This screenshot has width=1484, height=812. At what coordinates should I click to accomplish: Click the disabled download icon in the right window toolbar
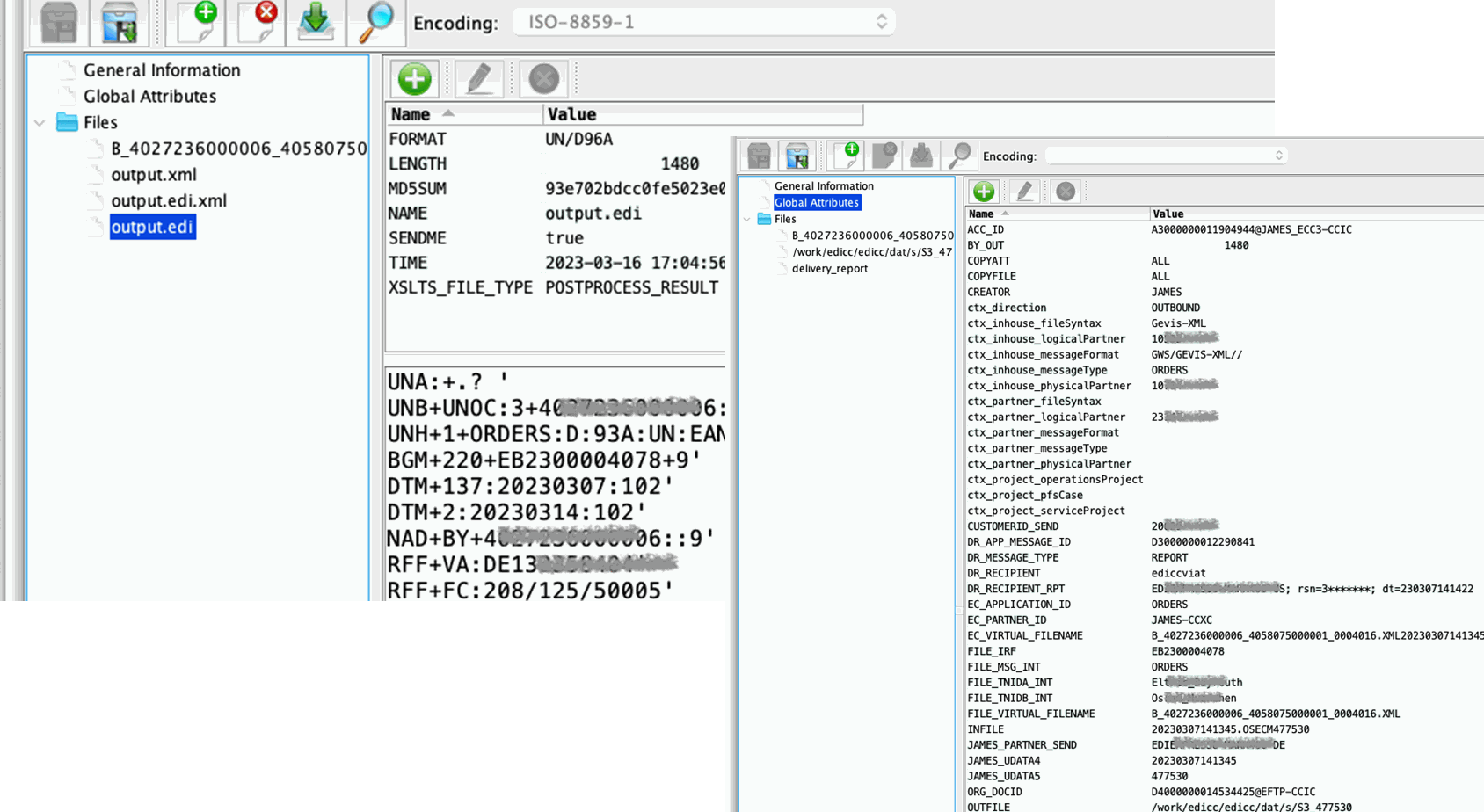point(921,156)
